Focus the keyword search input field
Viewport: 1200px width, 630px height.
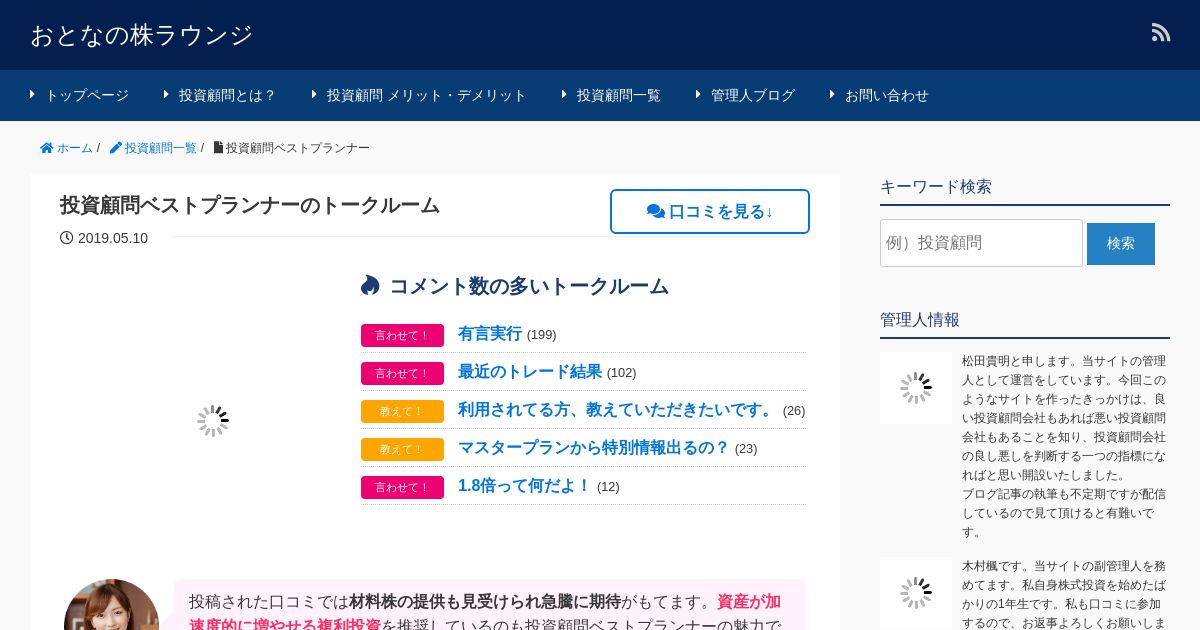click(981, 243)
